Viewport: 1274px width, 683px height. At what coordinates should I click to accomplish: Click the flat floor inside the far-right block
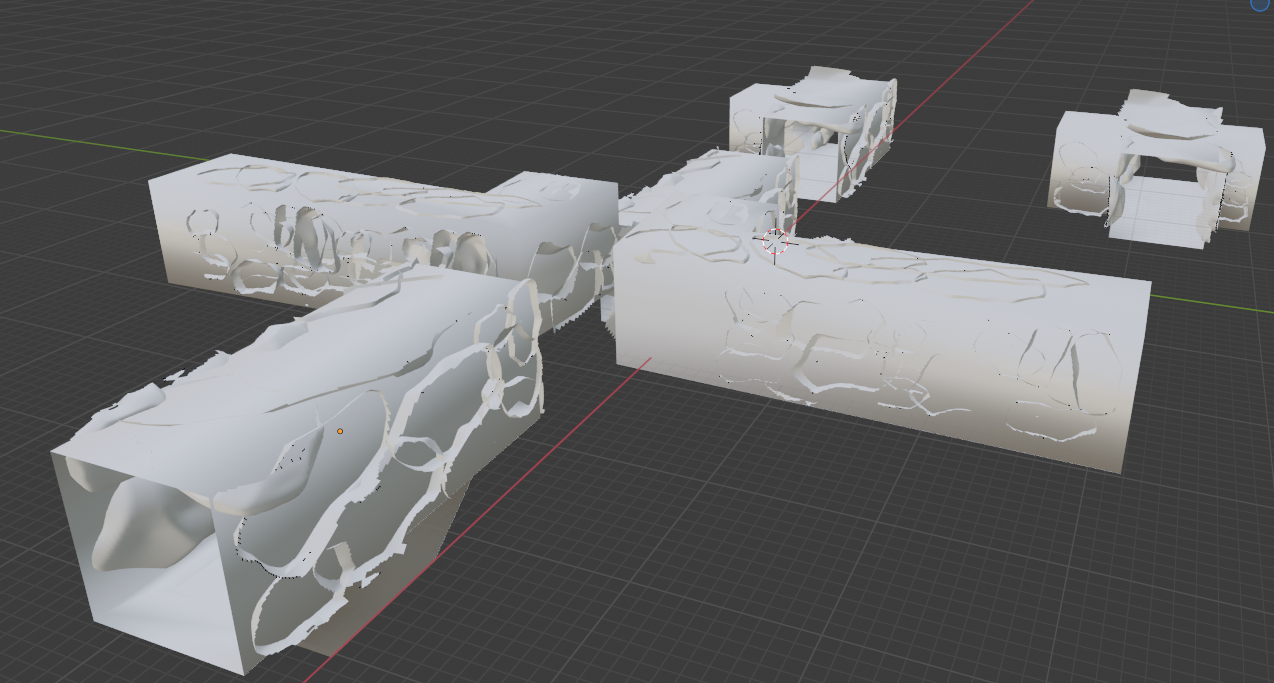tap(1160, 225)
